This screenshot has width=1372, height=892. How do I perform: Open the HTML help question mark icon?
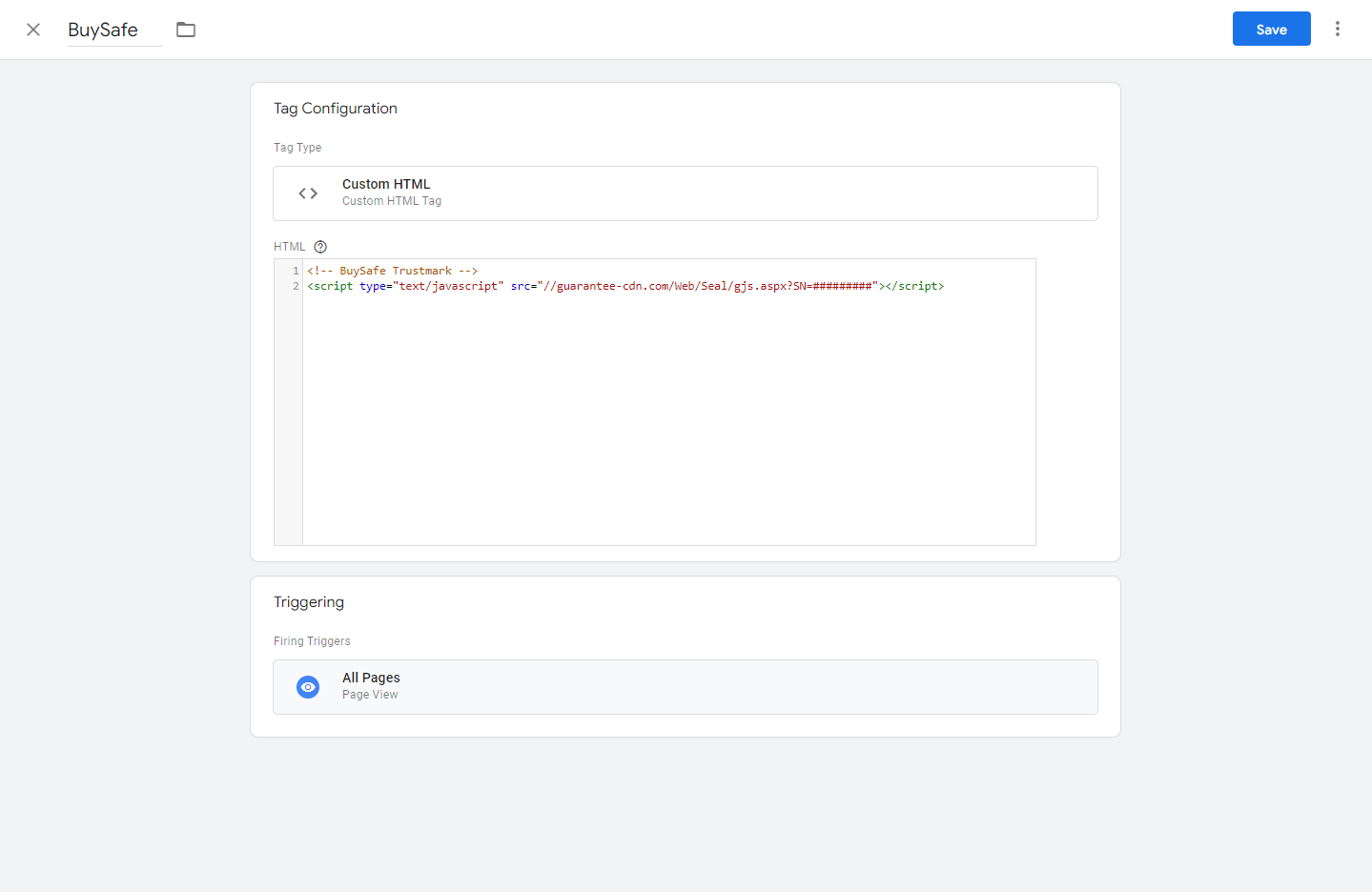tap(320, 247)
